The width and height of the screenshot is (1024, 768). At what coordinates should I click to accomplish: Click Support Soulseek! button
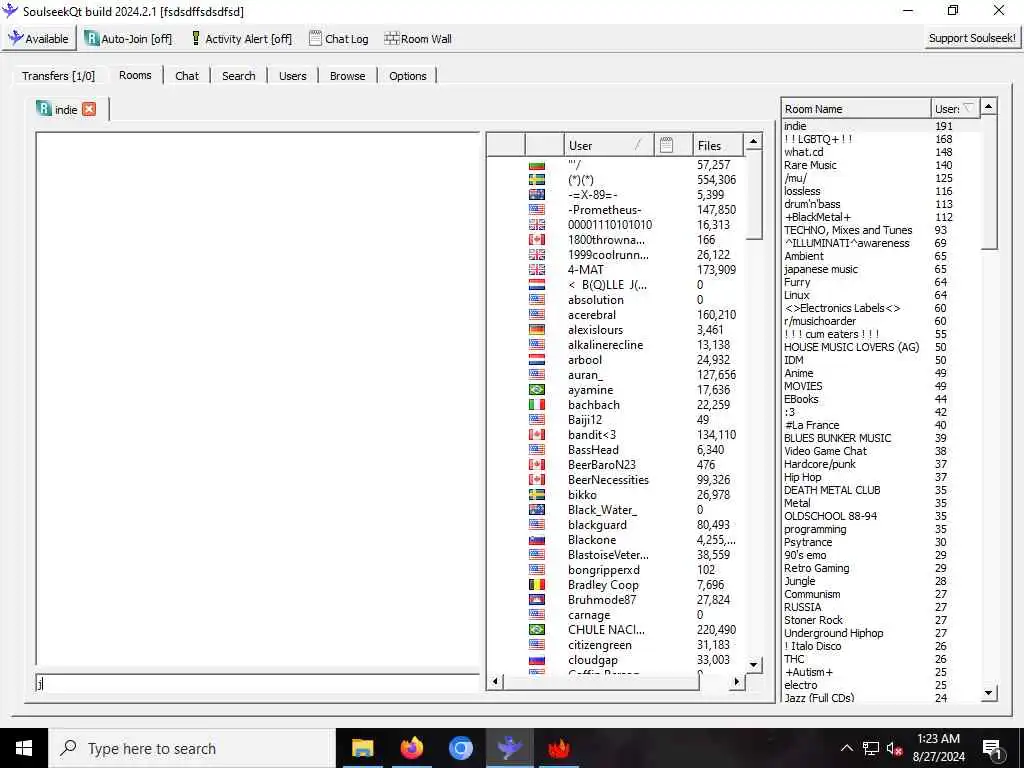click(x=972, y=38)
